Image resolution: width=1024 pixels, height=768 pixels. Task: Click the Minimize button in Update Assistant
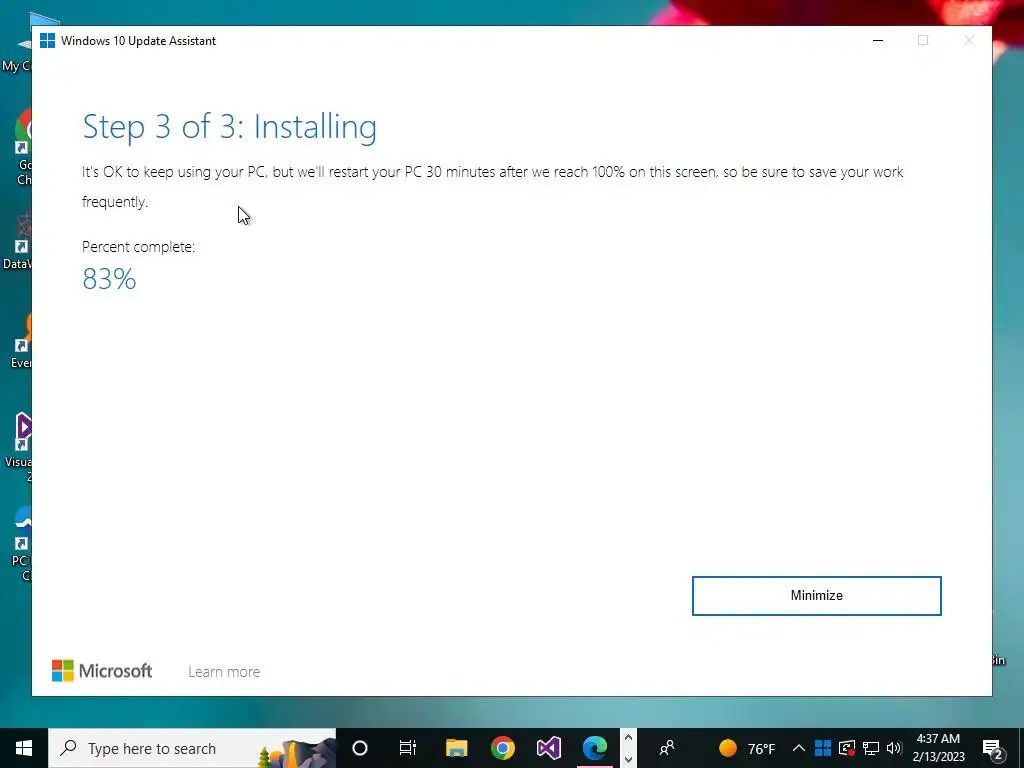(x=816, y=596)
